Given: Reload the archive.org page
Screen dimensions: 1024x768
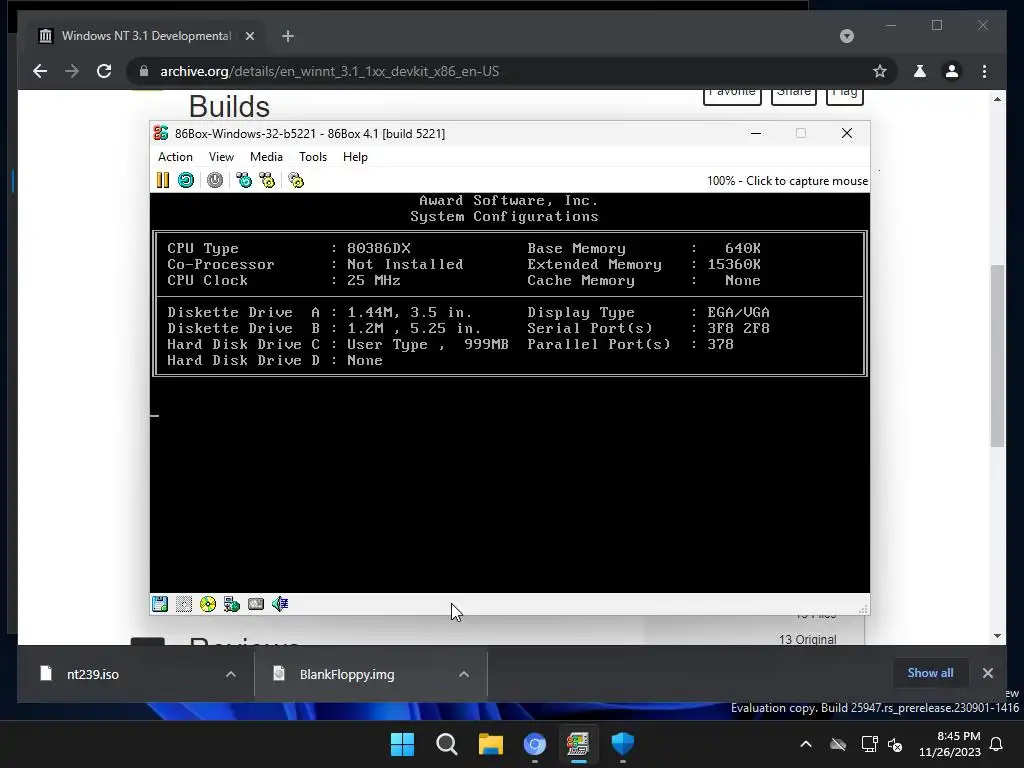Looking at the screenshot, I should pyautogui.click(x=104, y=71).
